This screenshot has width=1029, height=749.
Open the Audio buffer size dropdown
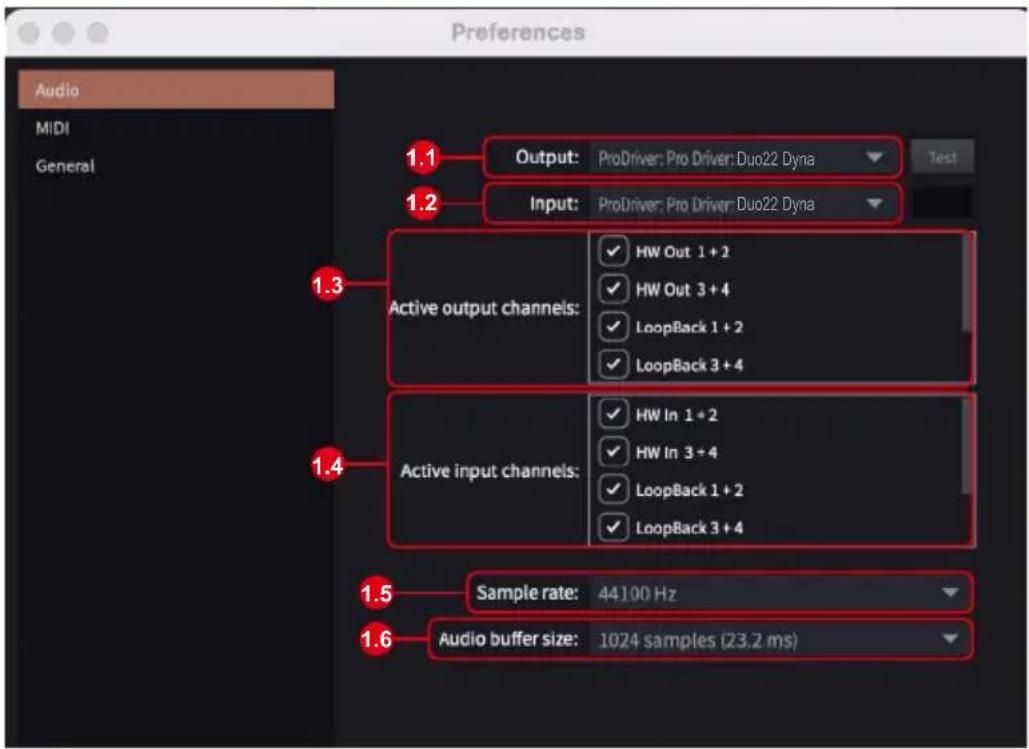780,639
